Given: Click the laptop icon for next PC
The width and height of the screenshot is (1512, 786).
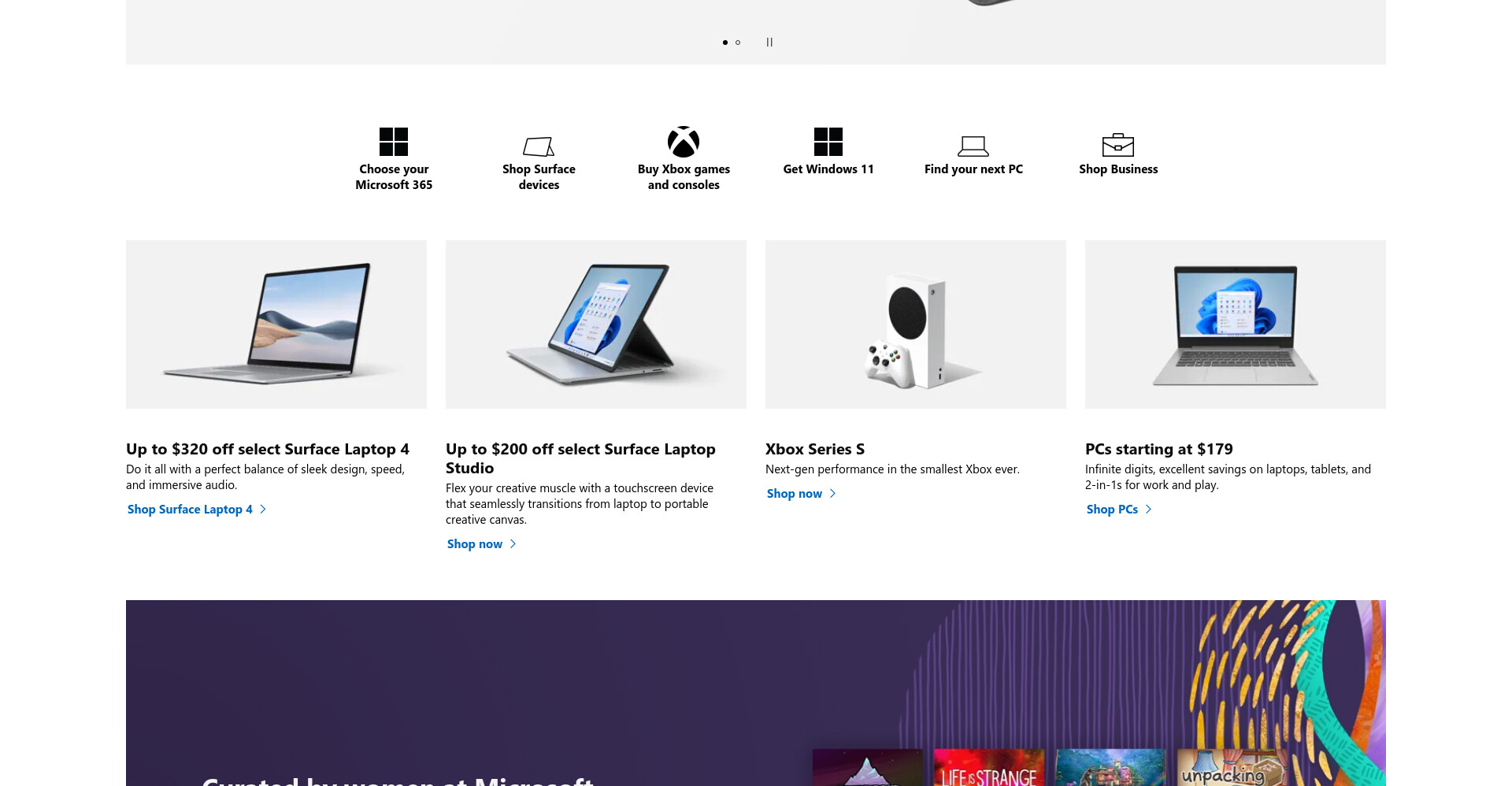Looking at the screenshot, I should tap(973, 146).
